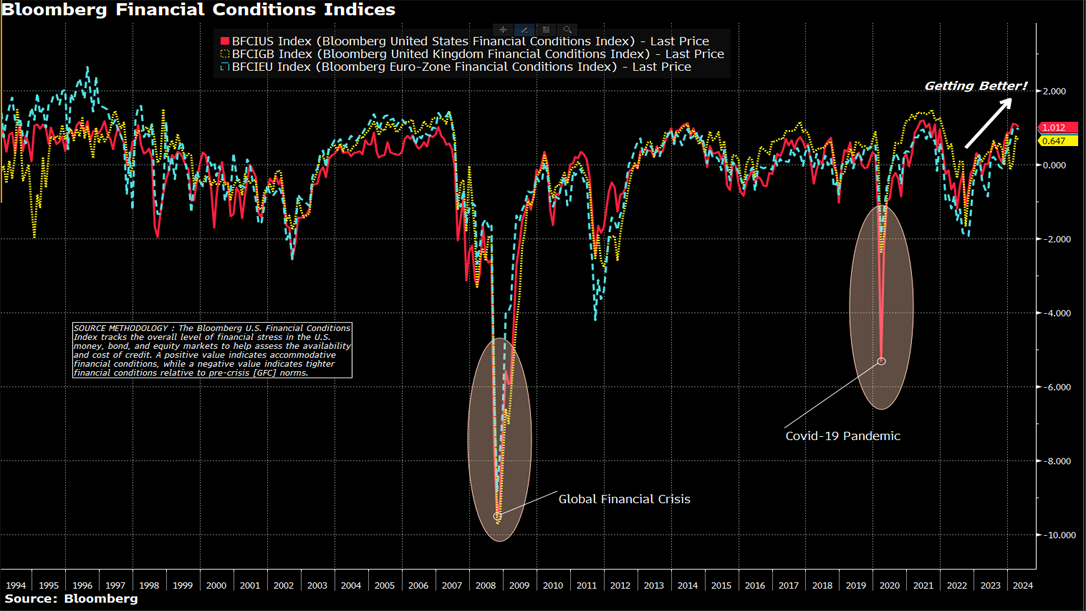
Task: Click the 'Source: Bloomberg' footer text
Action: click(x=71, y=599)
